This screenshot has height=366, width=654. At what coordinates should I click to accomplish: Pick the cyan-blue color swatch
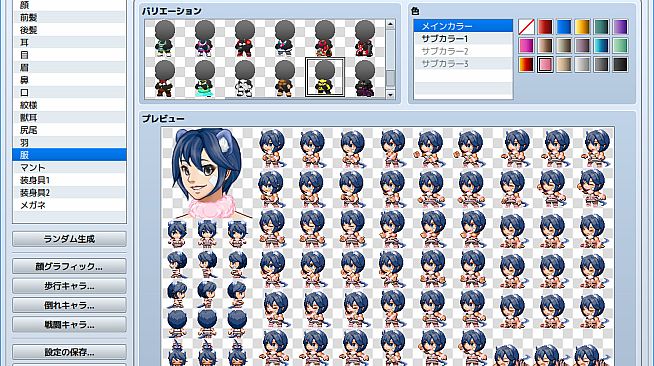[601, 46]
